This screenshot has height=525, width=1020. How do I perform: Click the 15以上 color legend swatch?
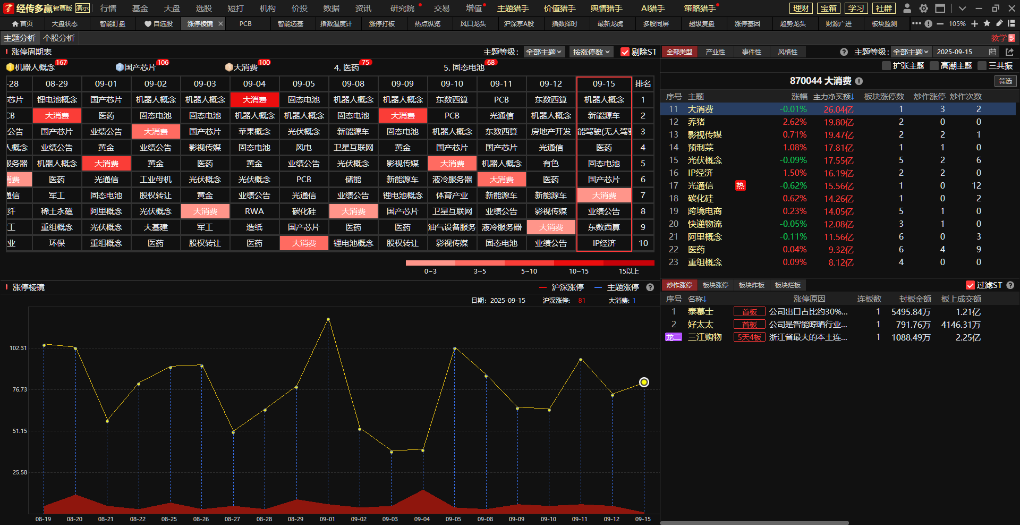click(628, 263)
